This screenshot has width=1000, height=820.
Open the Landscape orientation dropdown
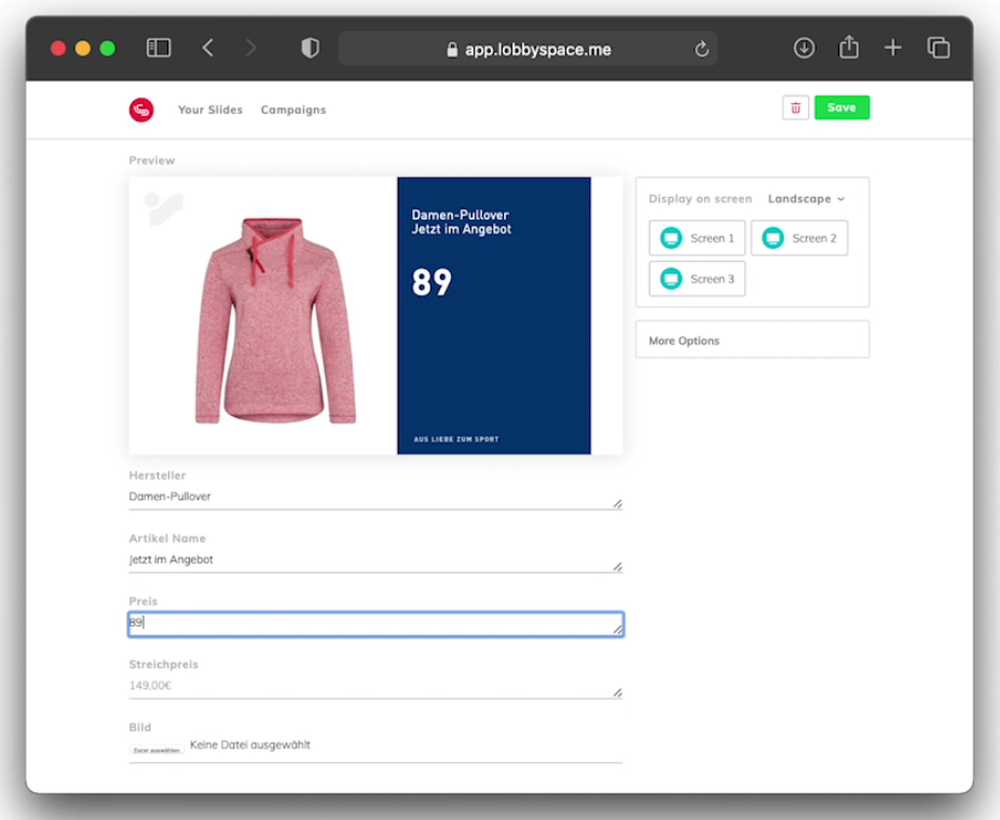point(806,199)
